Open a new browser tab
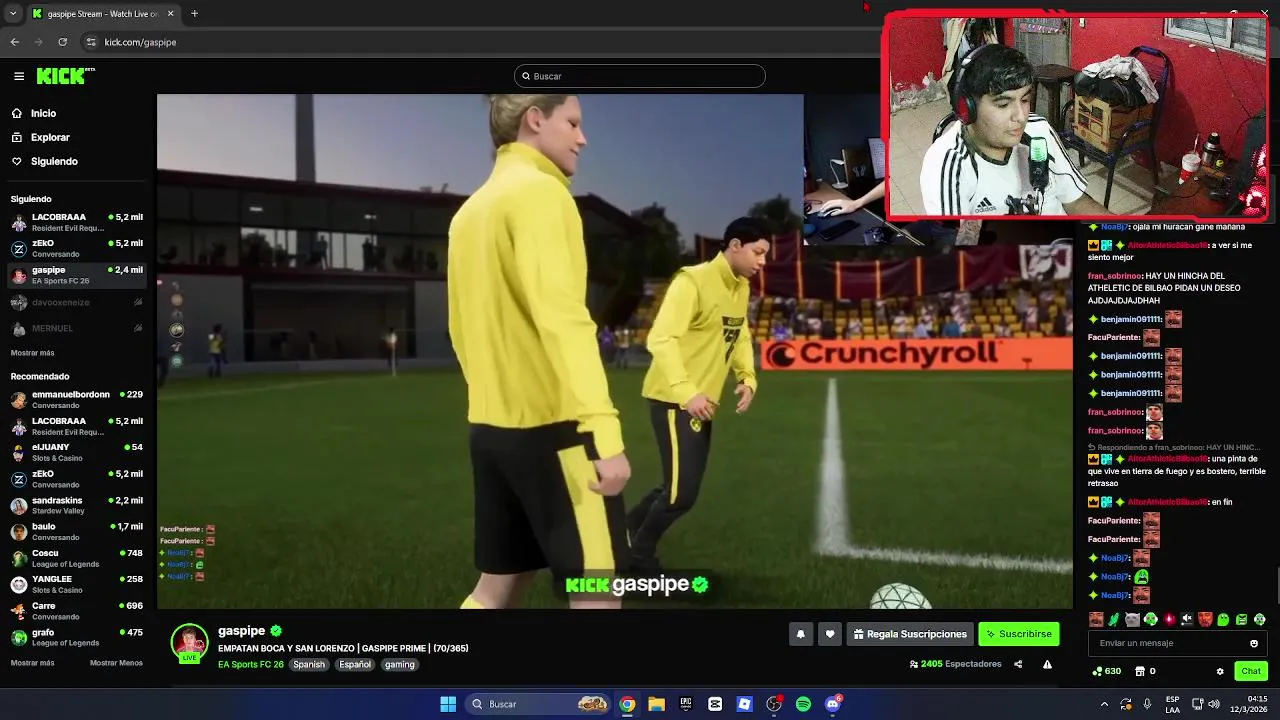Image resolution: width=1280 pixels, height=720 pixels. tap(194, 14)
